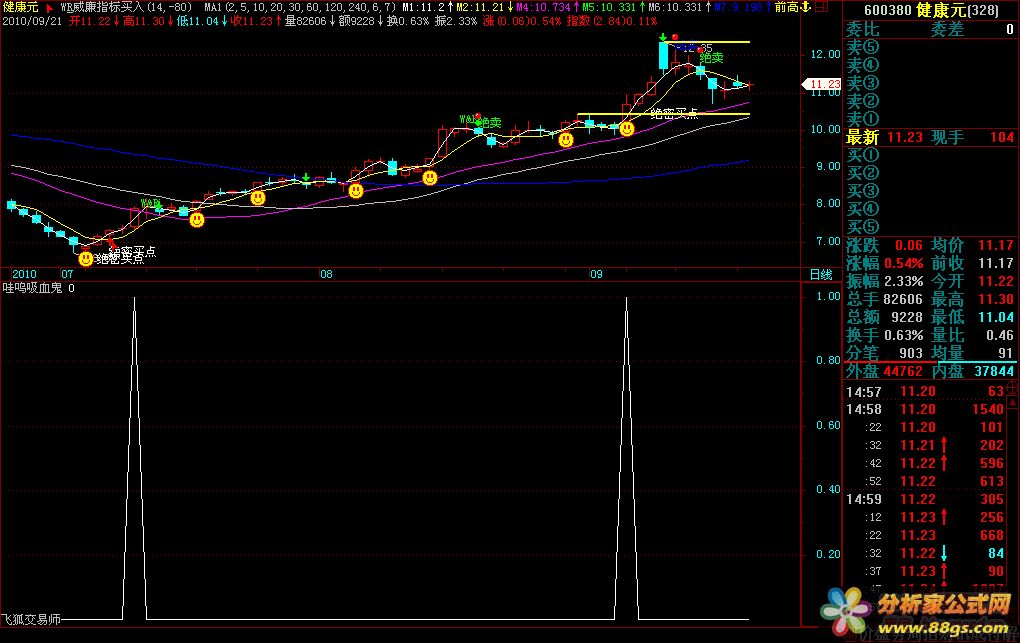Click the 最新 11.23 latest price value

[905, 137]
